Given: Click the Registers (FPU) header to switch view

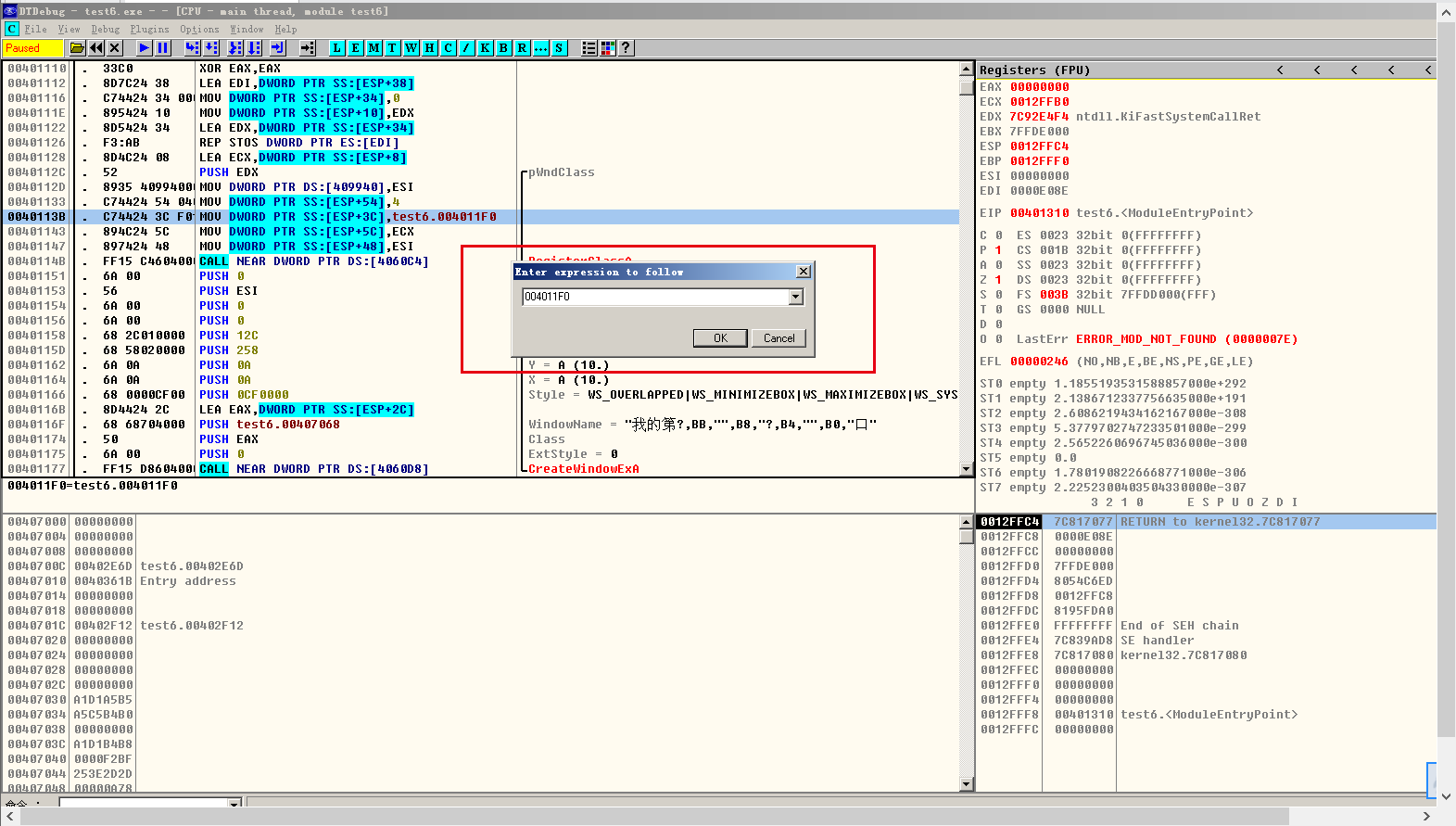Looking at the screenshot, I should [x=1034, y=70].
